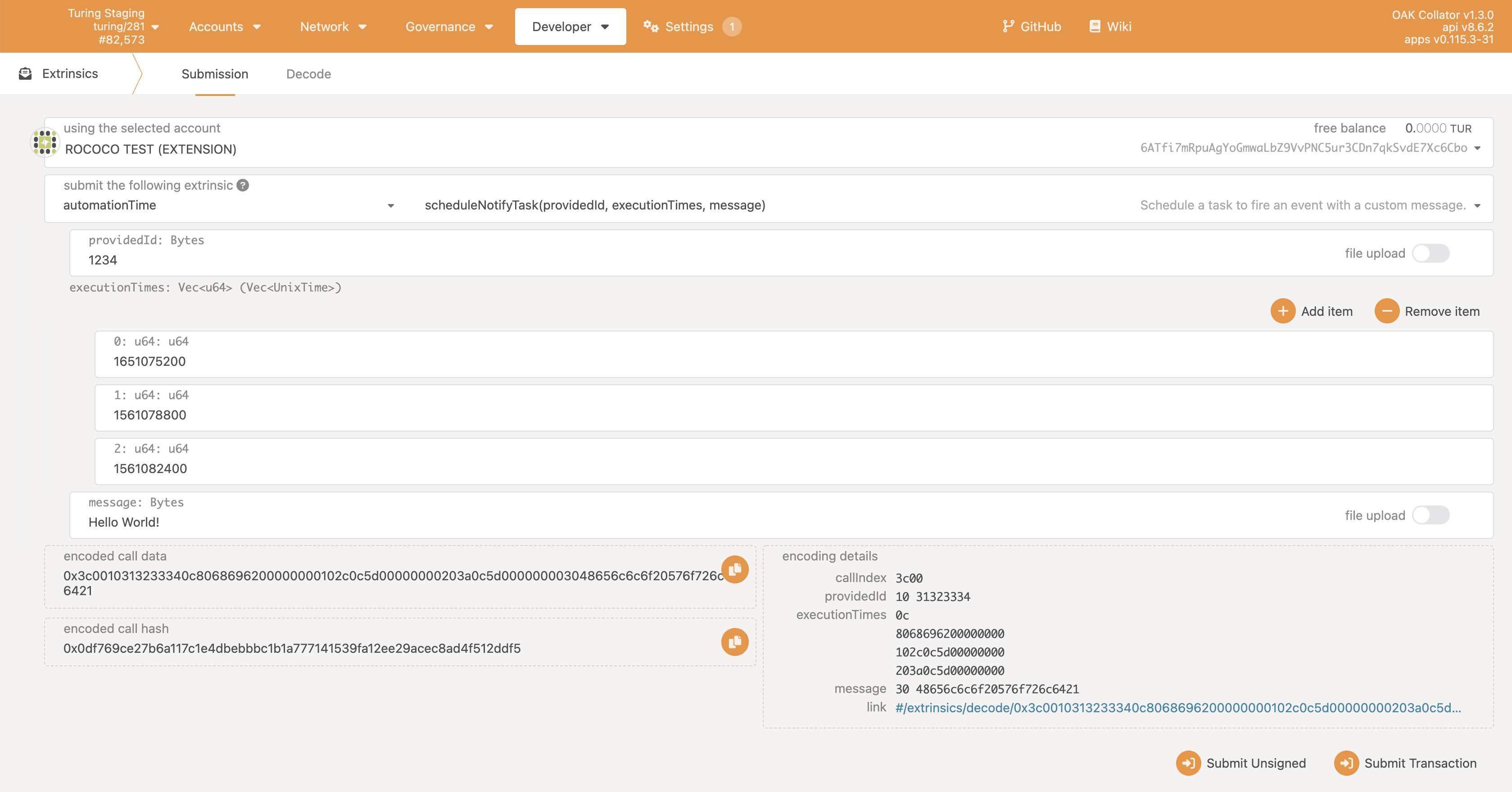The height and width of the screenshot is (792, 1512).
Task: Click the OAK Collator version text
Action: click(x=1442, y=15)
